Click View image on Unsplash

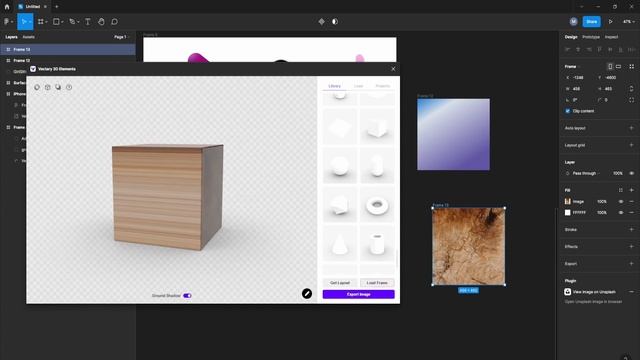[594, 292]
